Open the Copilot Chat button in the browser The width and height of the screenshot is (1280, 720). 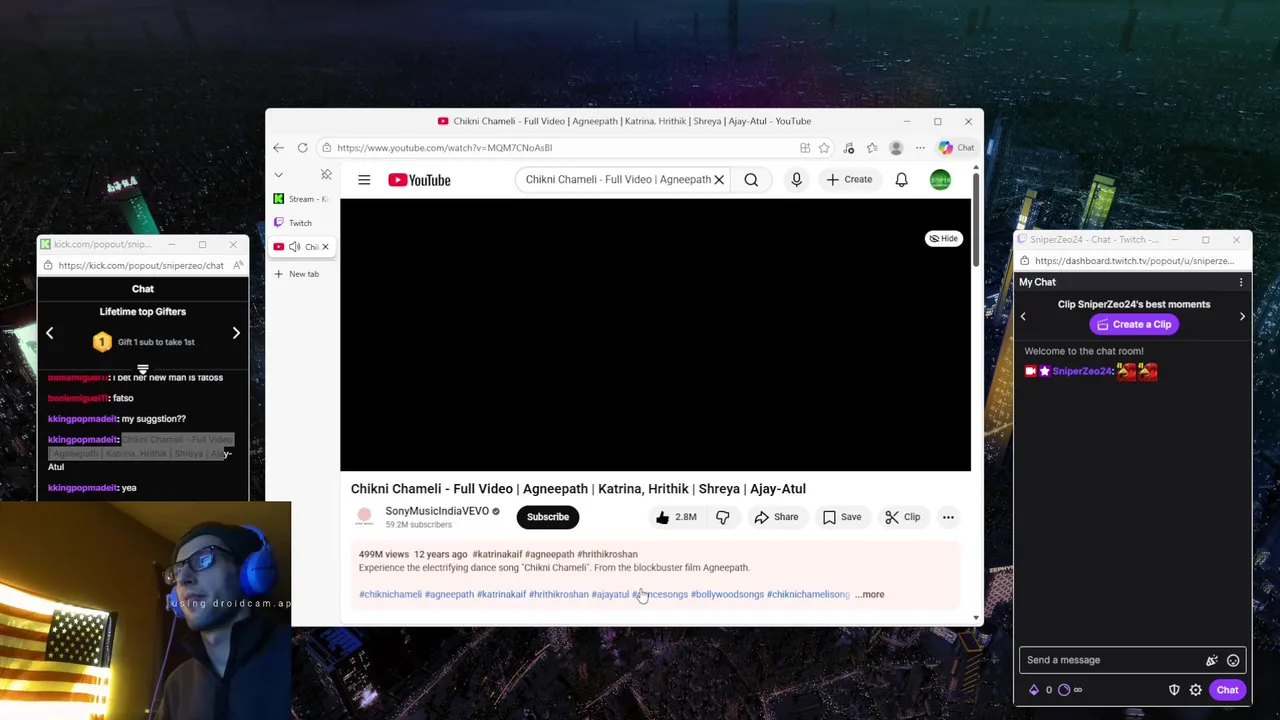click(956, 148)
